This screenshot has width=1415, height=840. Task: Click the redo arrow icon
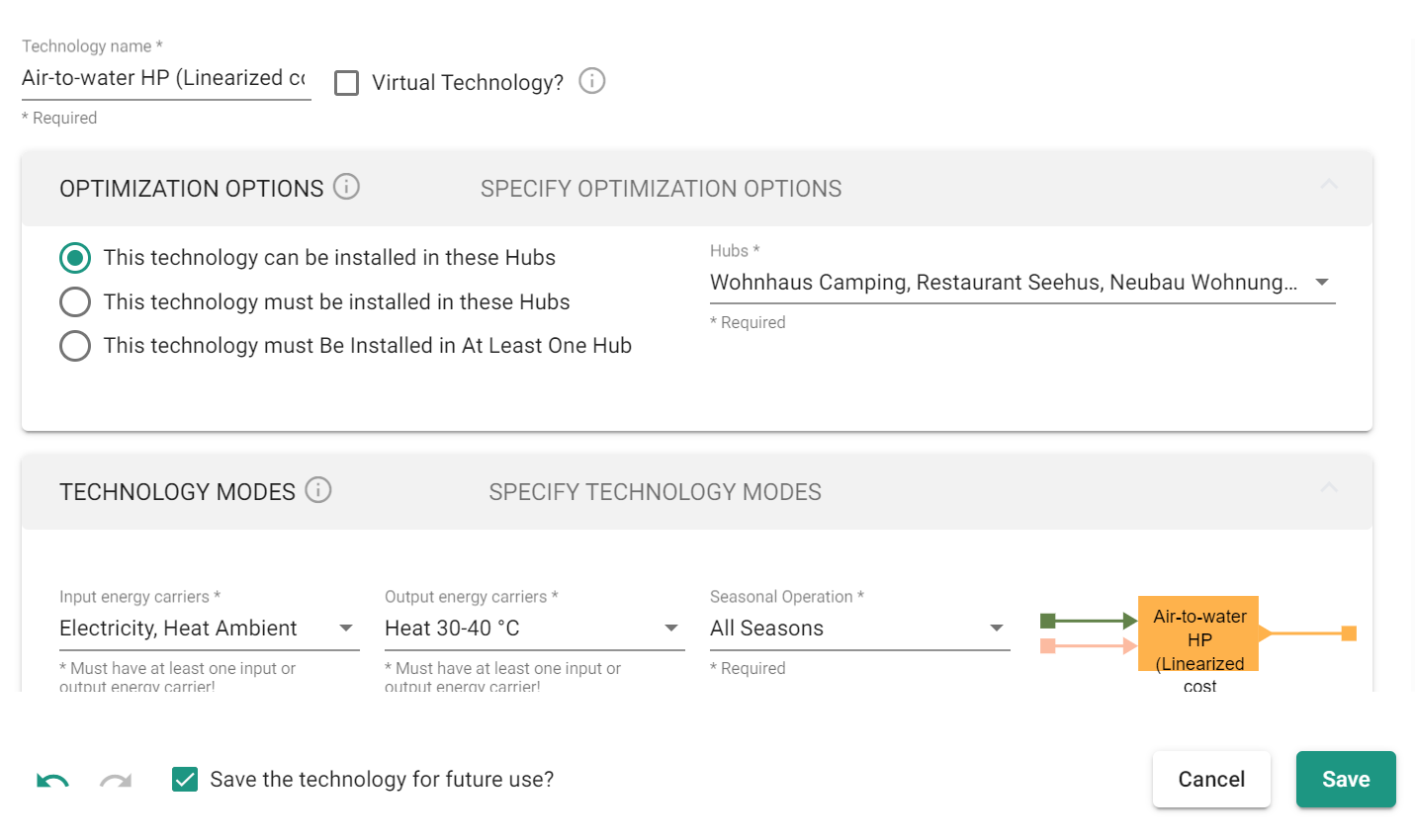[116, 781]
